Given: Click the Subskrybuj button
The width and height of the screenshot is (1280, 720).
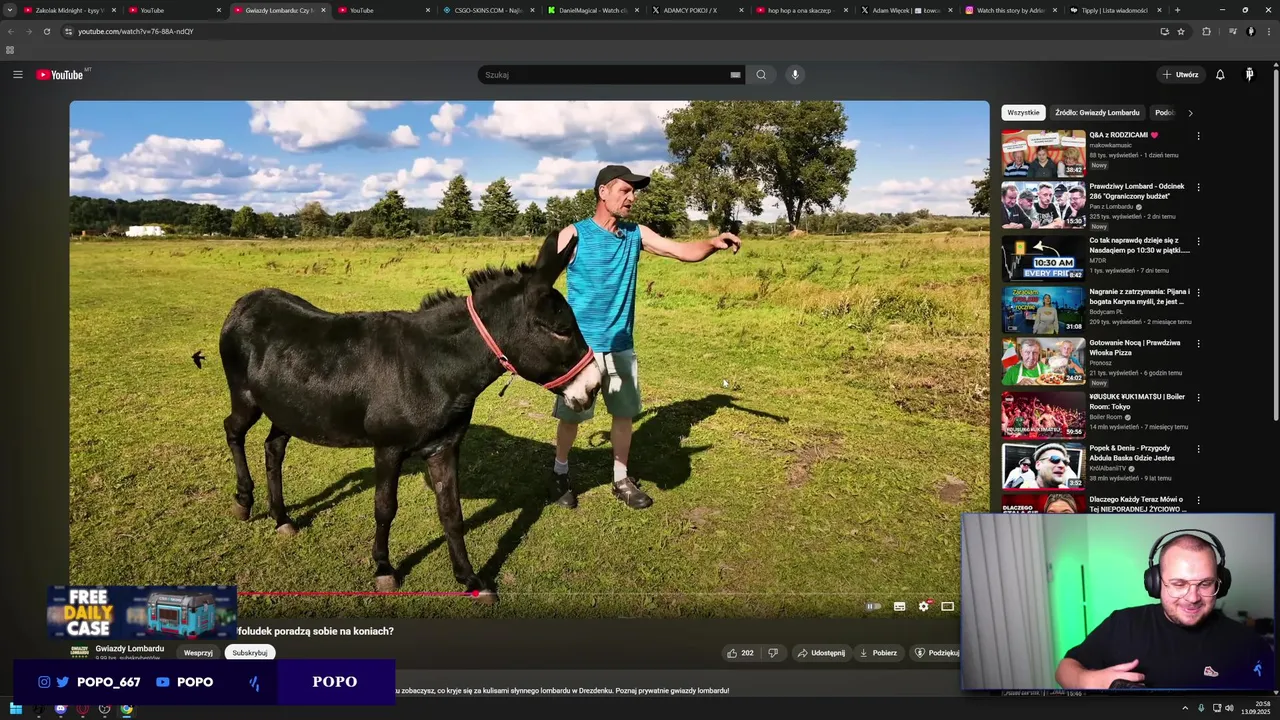Looking at the screenshot, I should [250, 653].
